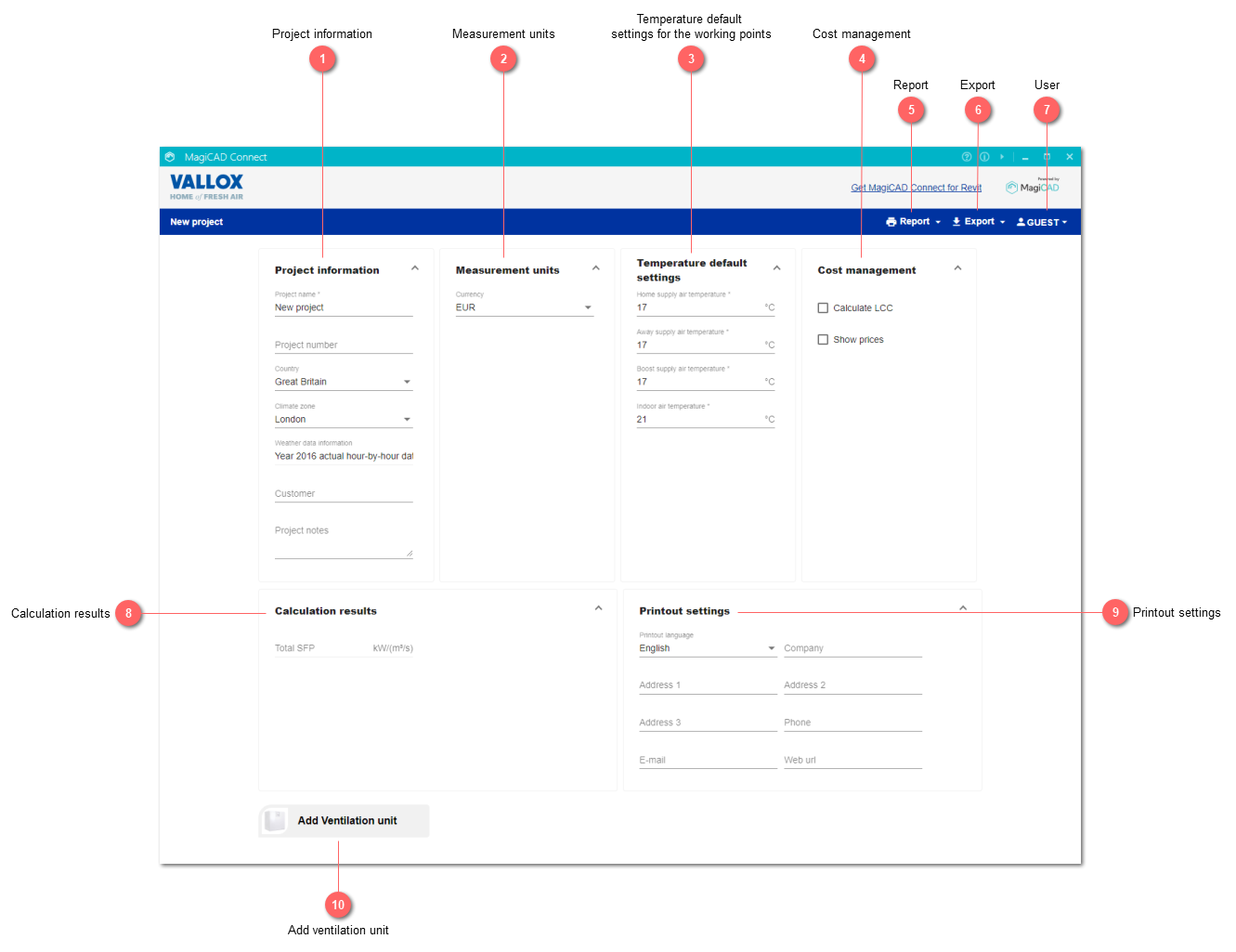Click the Phone field
Viewport: 1236px width, 952px height.
[x=852, y=723]
